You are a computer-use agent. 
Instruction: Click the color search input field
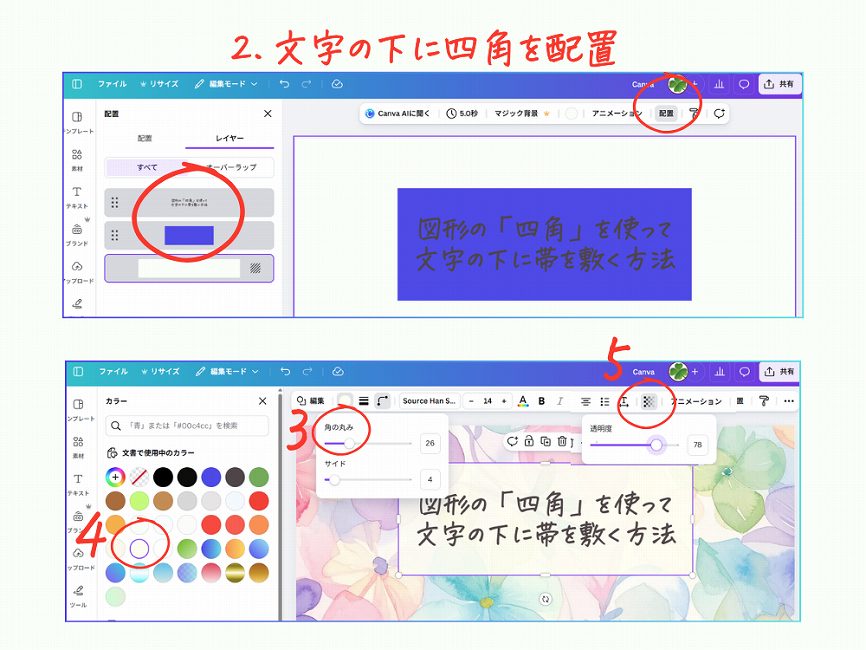186,426
